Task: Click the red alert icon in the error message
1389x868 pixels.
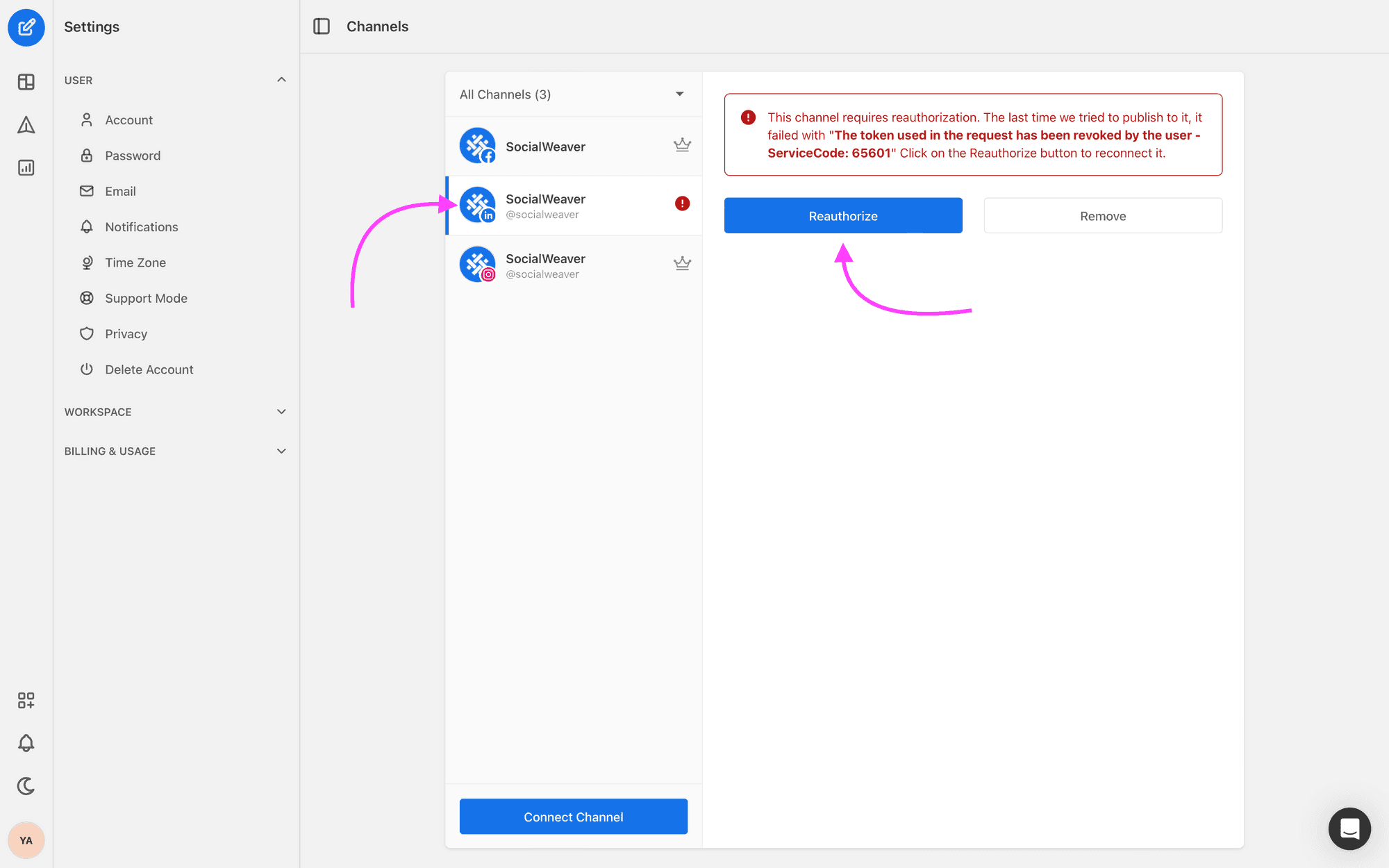Action: [748, 117]
